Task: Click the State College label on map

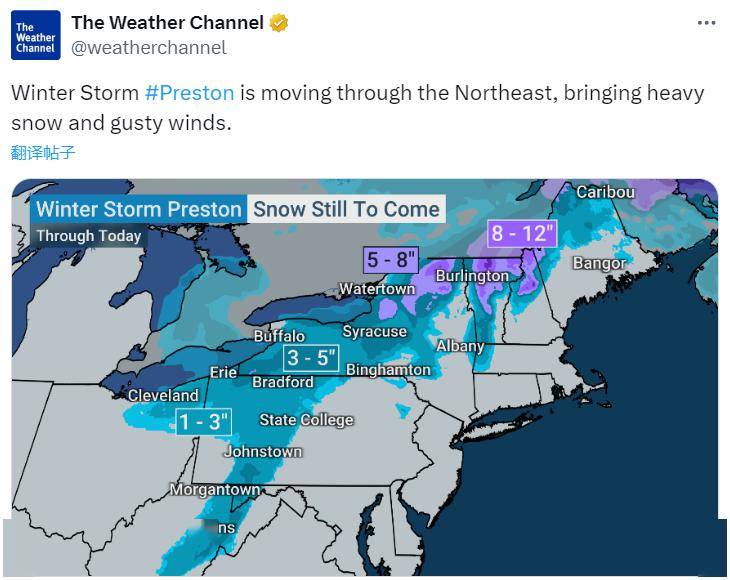Action: coord(306,420)
